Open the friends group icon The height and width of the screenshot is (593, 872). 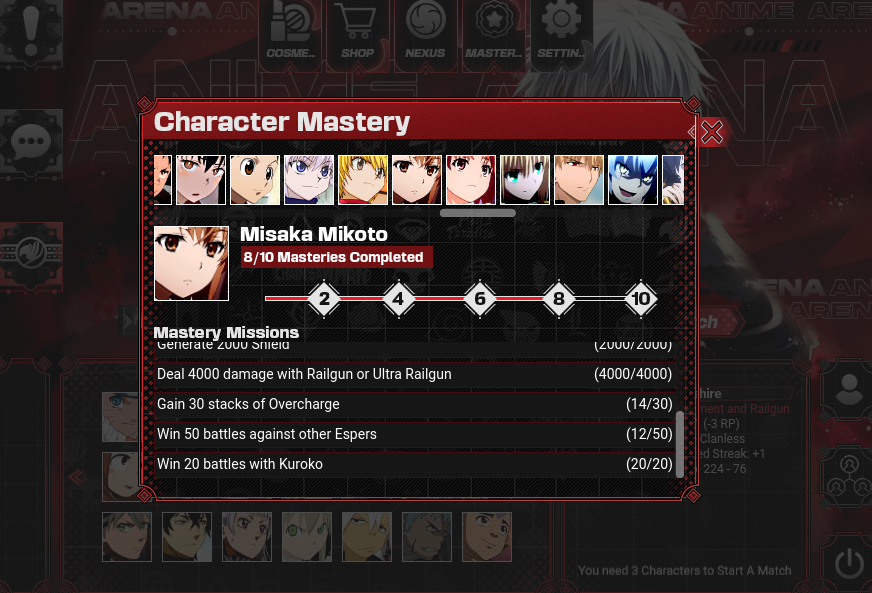(x=849, y=476)
